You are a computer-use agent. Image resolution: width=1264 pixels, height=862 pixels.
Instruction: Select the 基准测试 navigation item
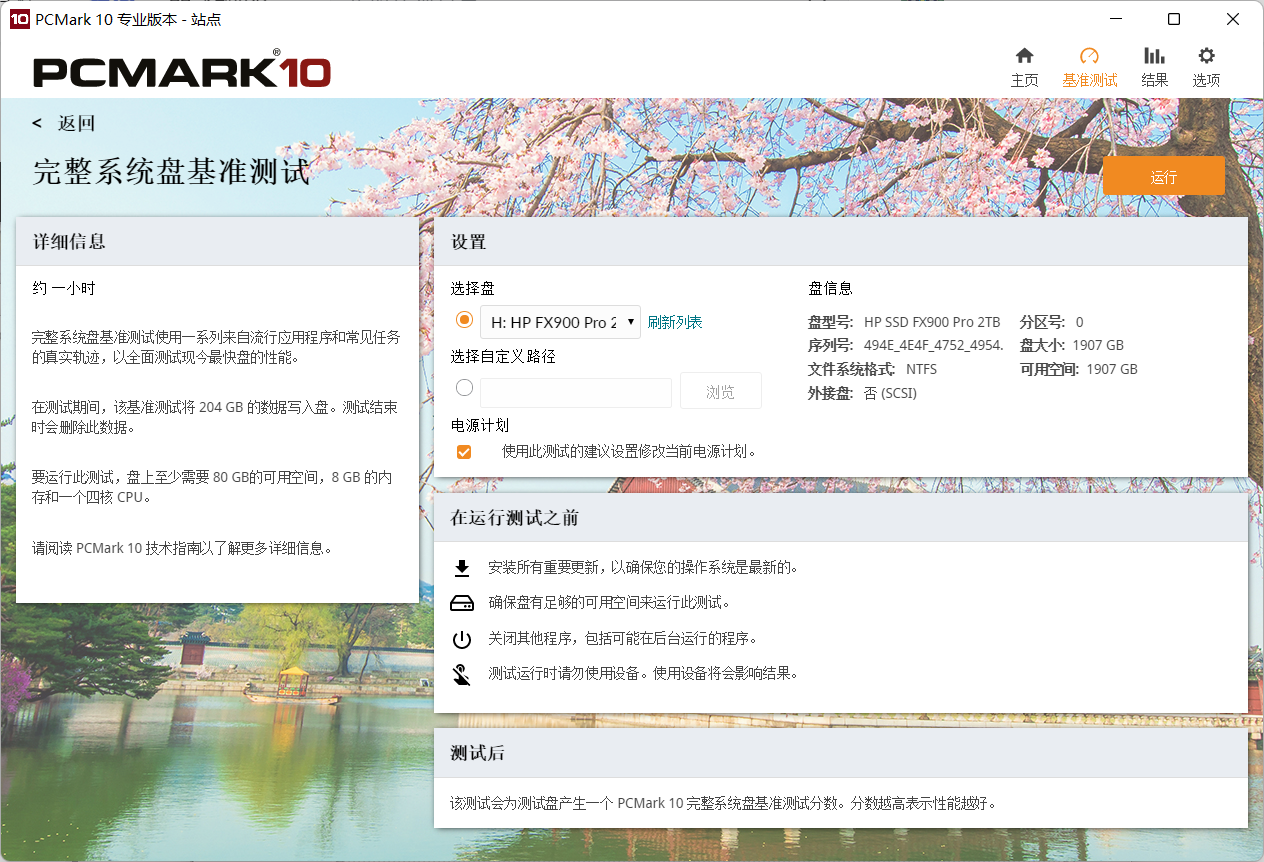[1090, 57]
